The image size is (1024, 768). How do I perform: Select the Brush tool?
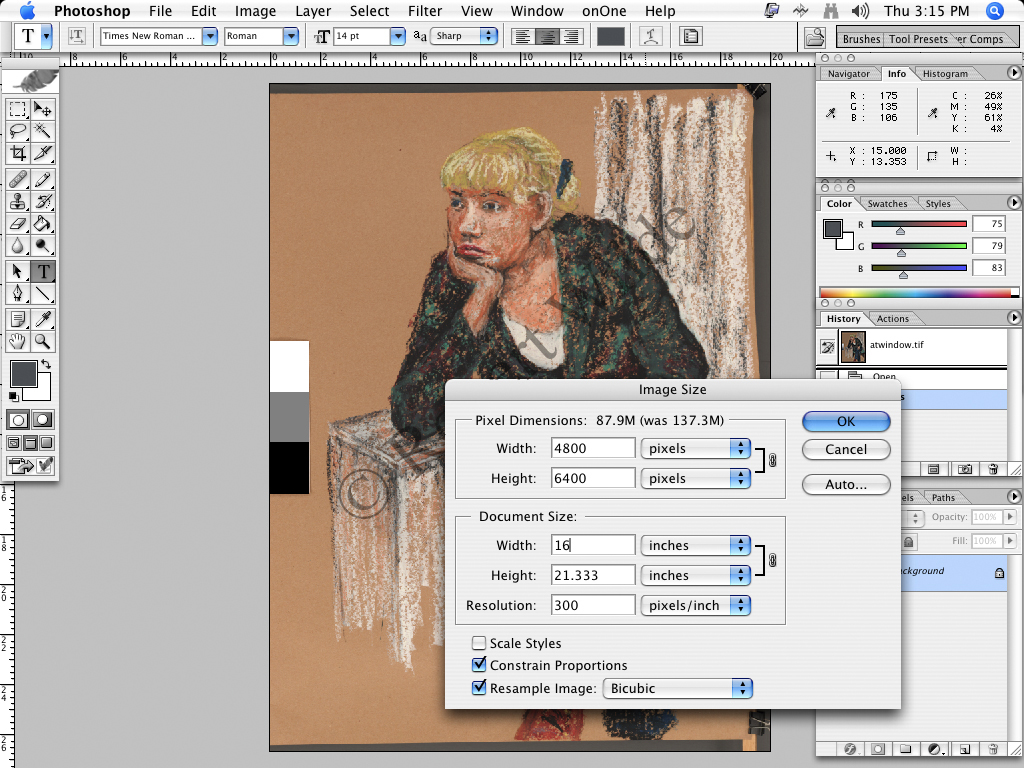[42, 179]
